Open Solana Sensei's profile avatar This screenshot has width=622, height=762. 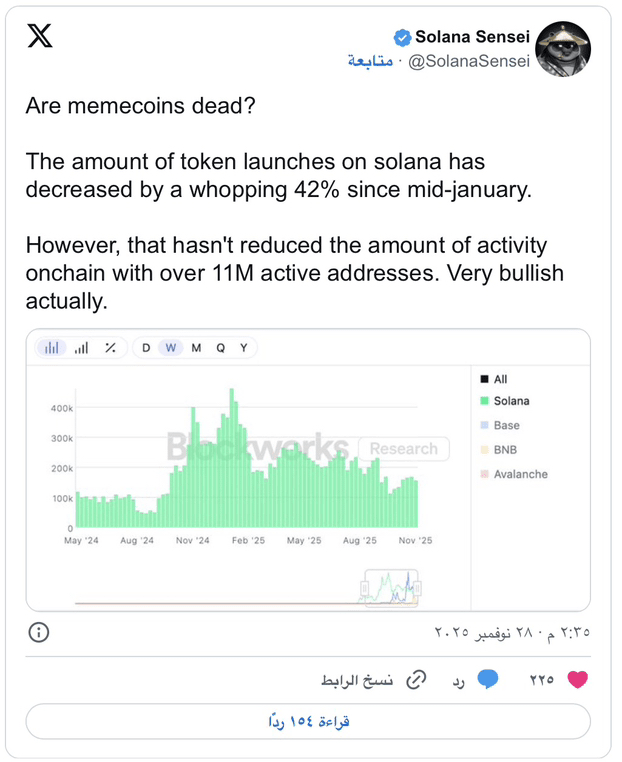click(563, 49)
